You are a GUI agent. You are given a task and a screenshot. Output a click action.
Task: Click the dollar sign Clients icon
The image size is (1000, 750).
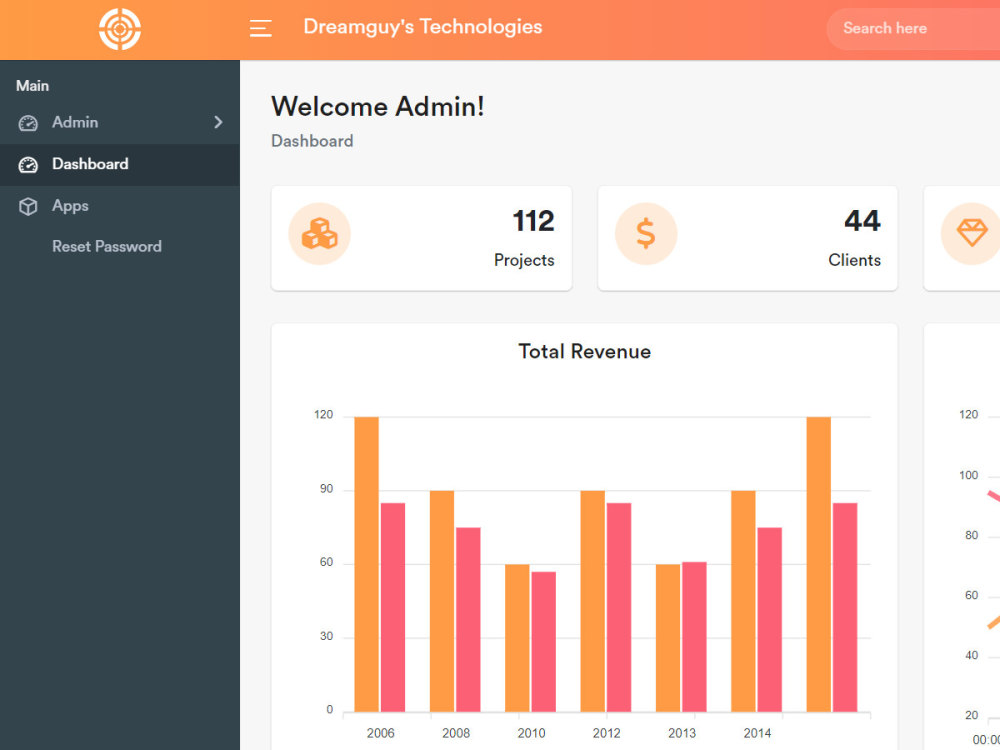coord(646,234)
